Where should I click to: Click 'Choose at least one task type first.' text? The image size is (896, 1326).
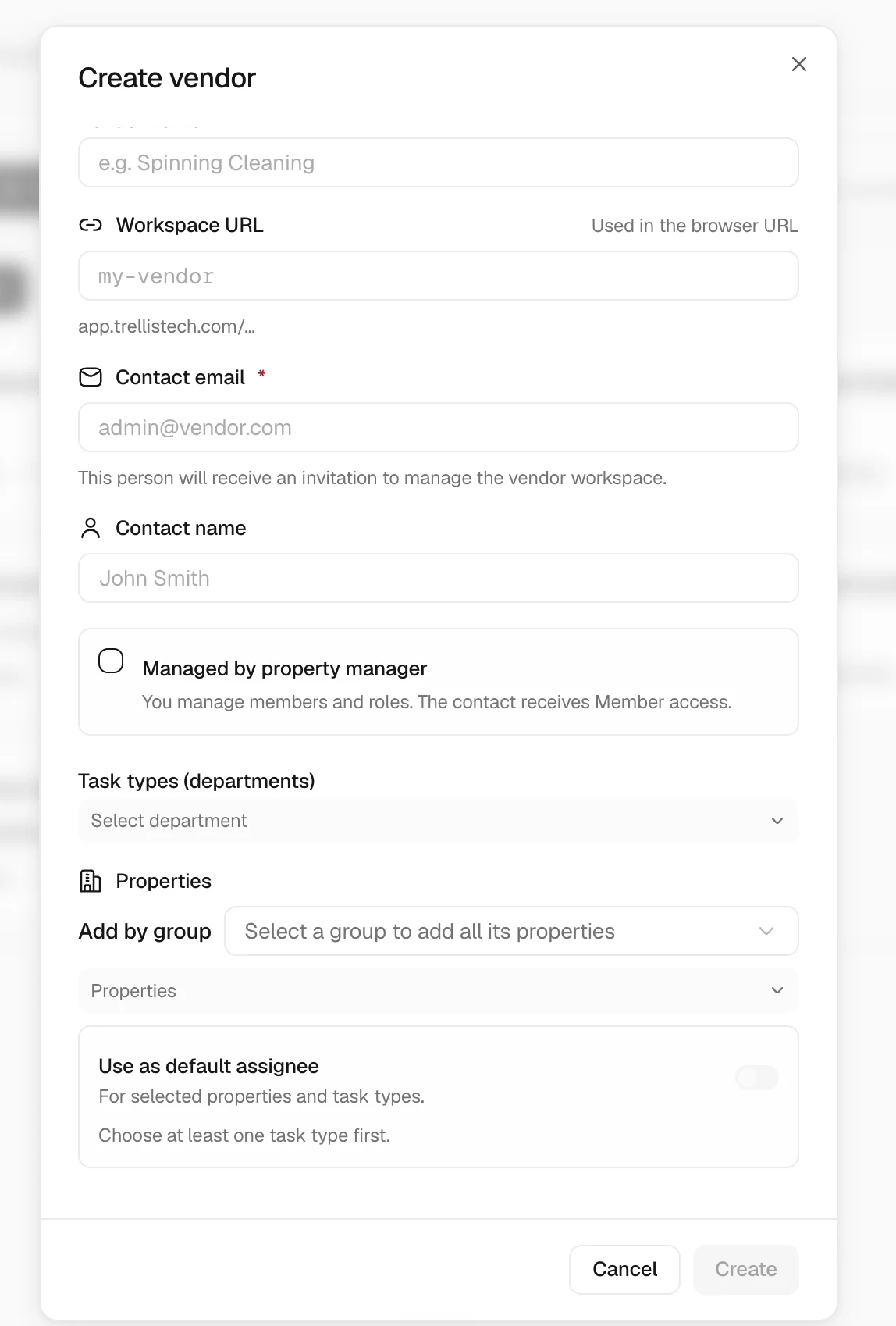tap(244, 1135)
